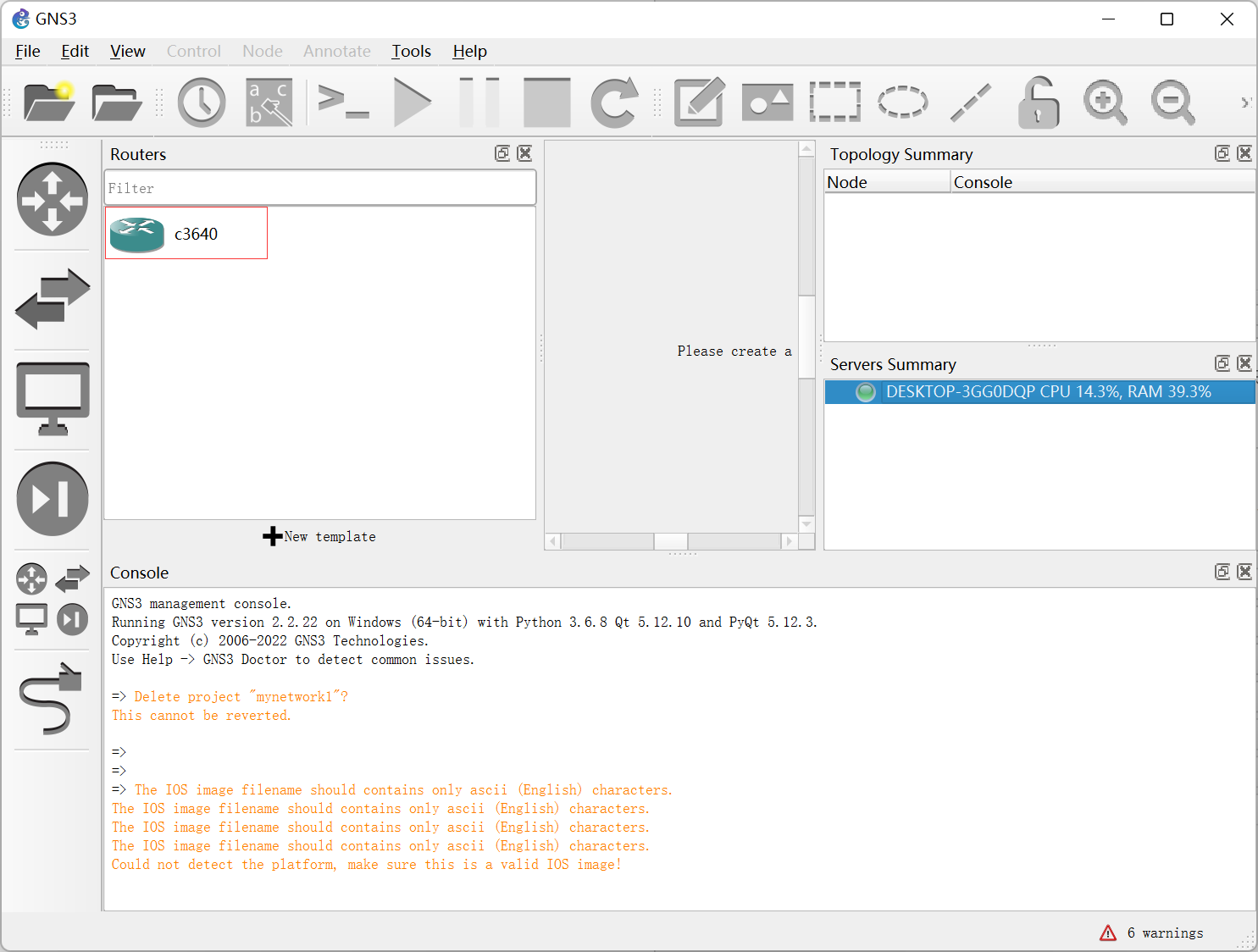Open the Edit menu
The image size is (1258, 952).
click(x=75, y=52)
